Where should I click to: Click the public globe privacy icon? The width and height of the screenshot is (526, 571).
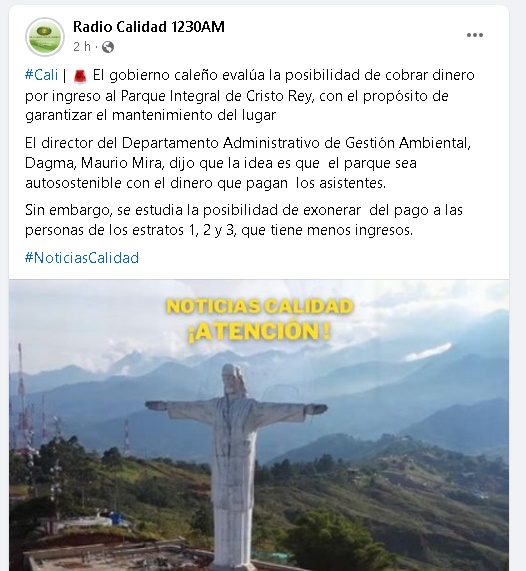tap(108, 47)
